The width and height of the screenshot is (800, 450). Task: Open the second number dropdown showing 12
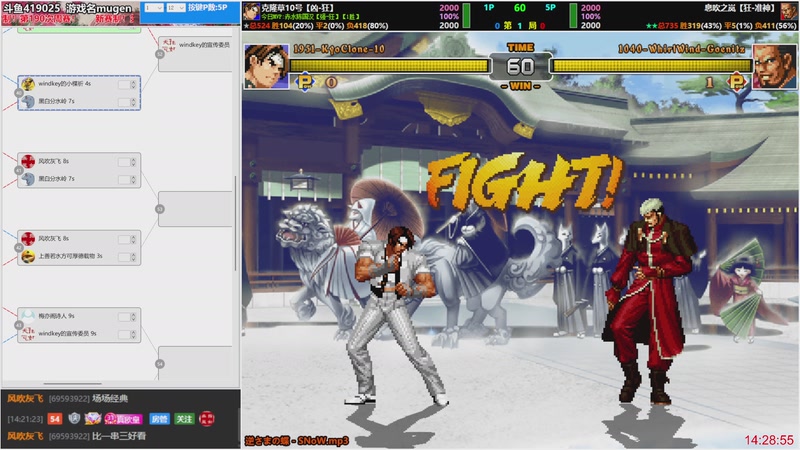point(176,8)
